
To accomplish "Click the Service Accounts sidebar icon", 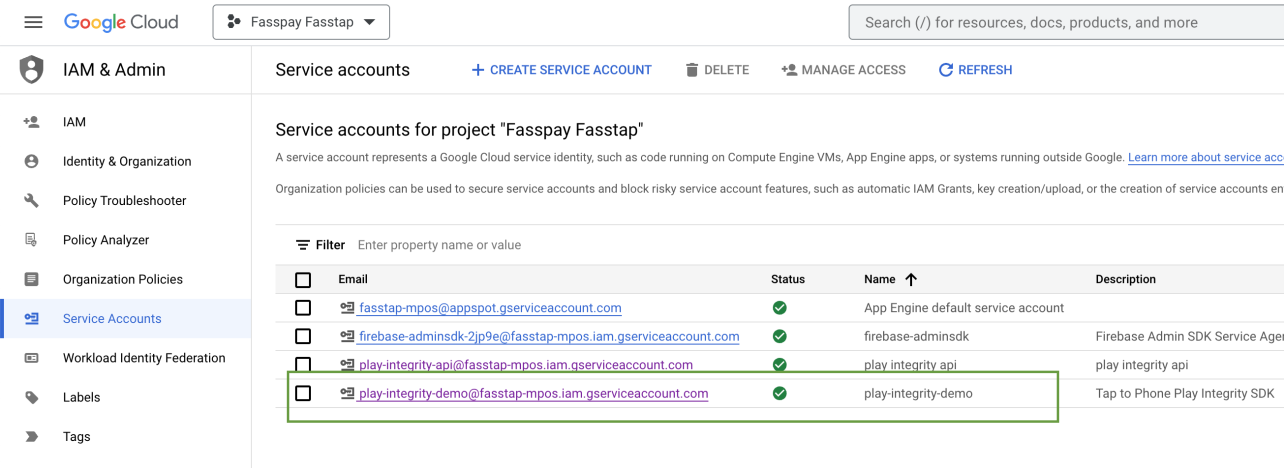I will click(31, 319).
